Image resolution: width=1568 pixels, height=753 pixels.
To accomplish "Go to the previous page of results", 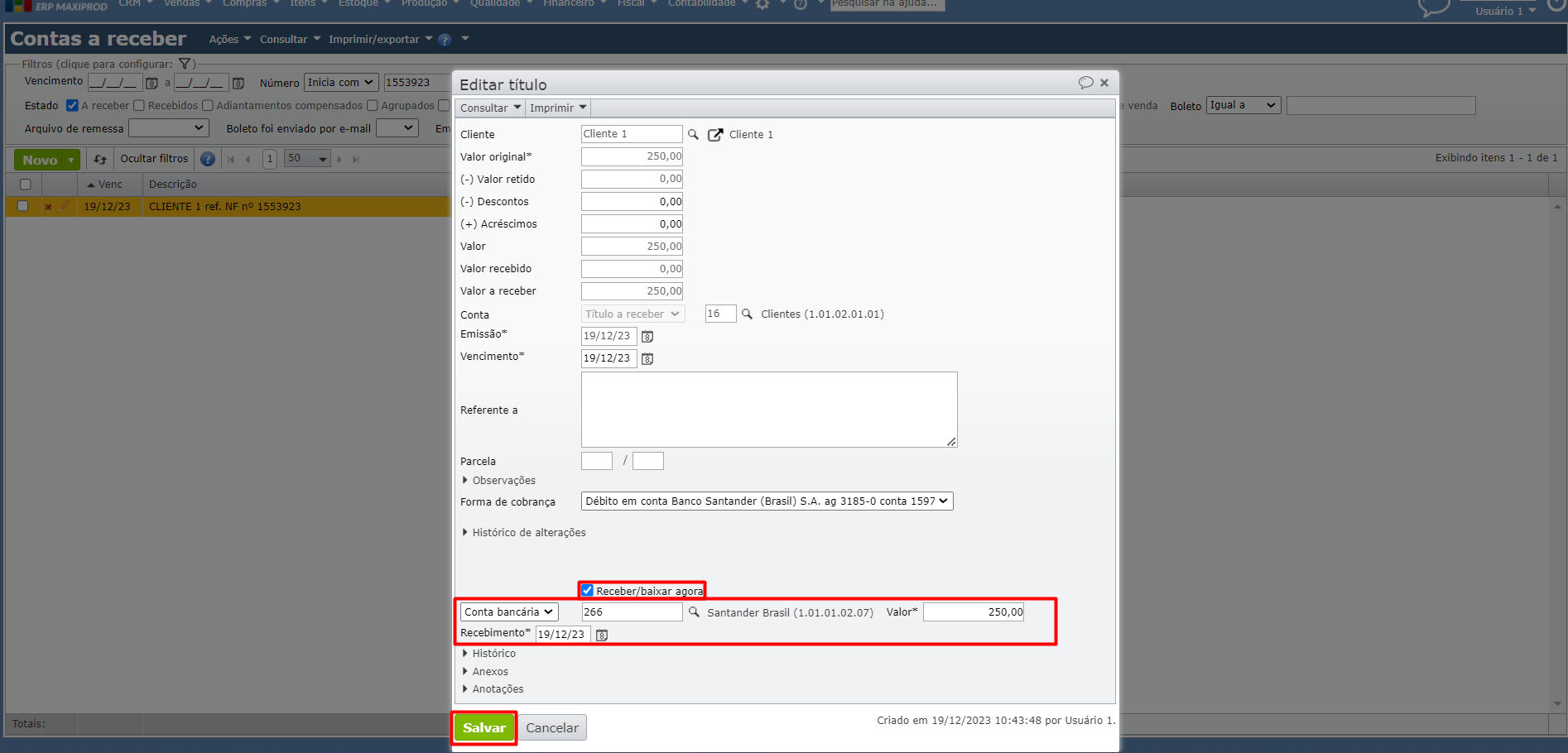I will 248,159.
